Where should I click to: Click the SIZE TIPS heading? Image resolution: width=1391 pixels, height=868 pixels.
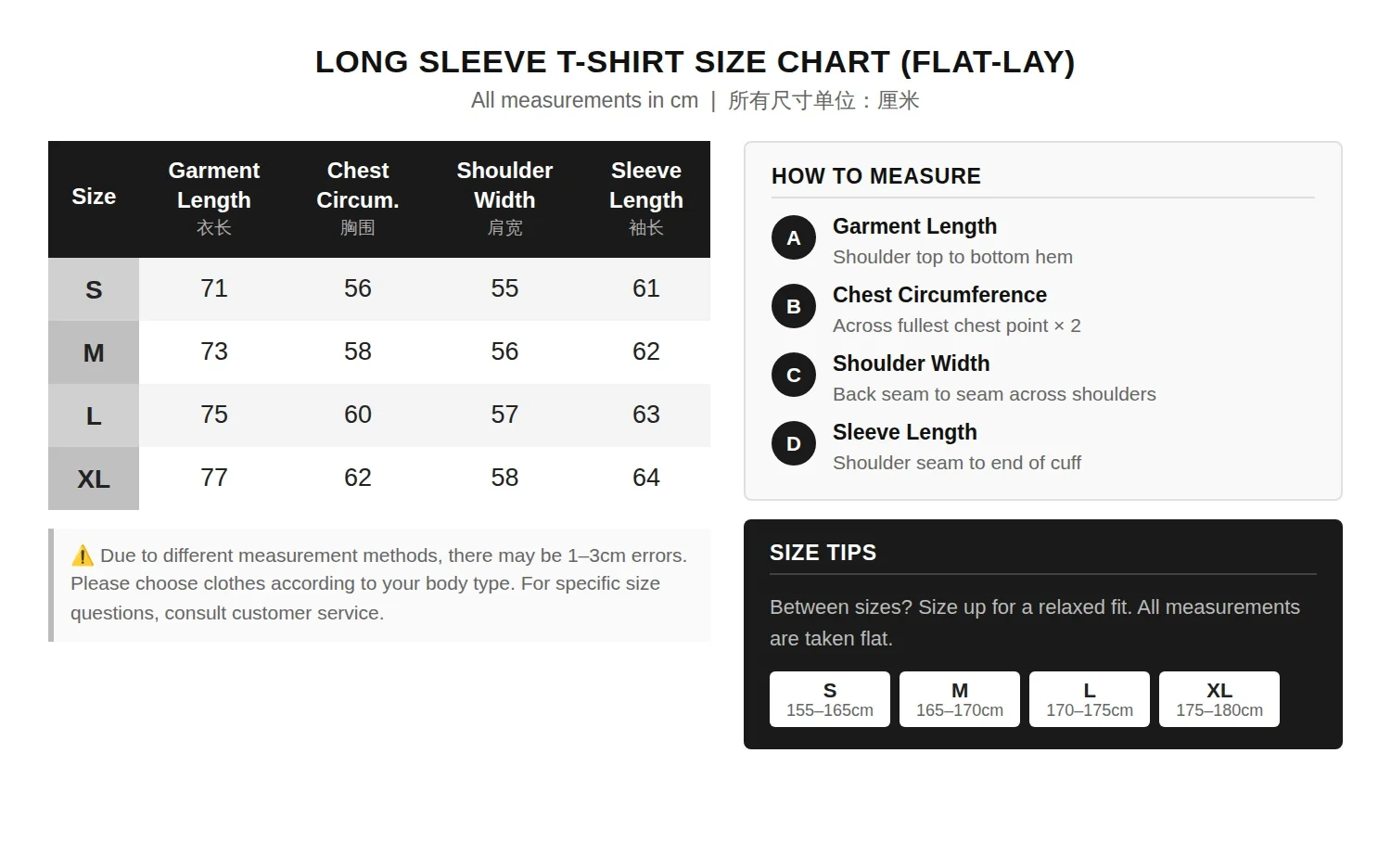823,553
